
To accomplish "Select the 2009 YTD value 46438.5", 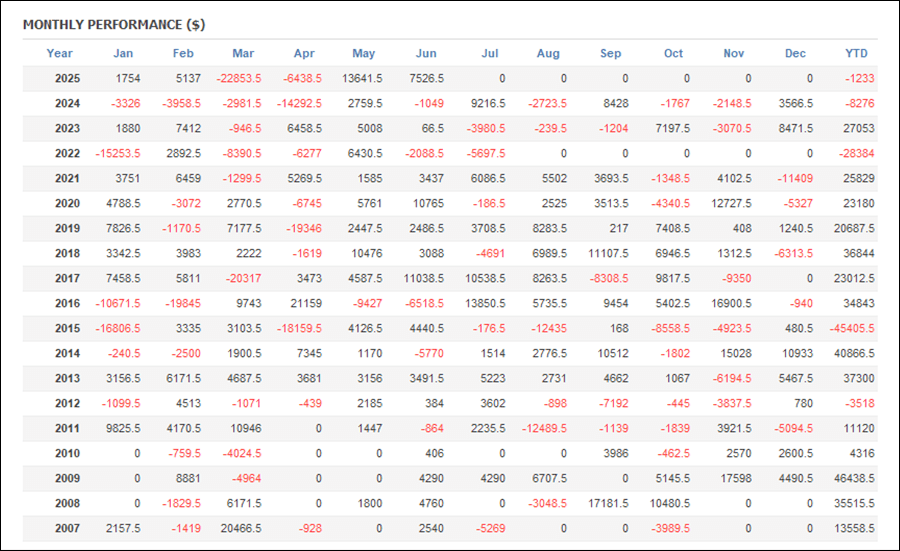I will click(x=854, y=478).
